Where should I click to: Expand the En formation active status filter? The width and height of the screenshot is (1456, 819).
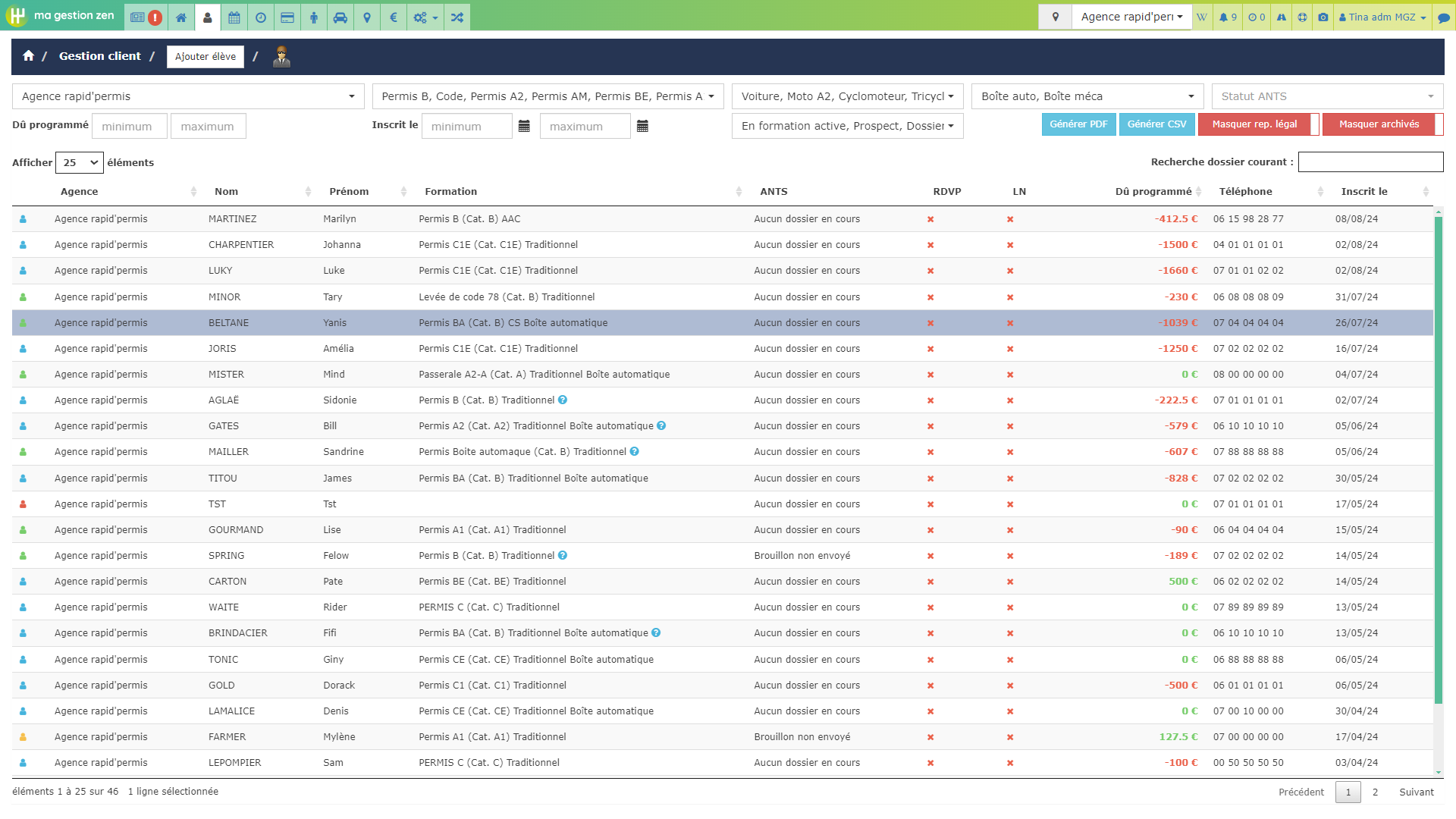(x=847, y=126)
